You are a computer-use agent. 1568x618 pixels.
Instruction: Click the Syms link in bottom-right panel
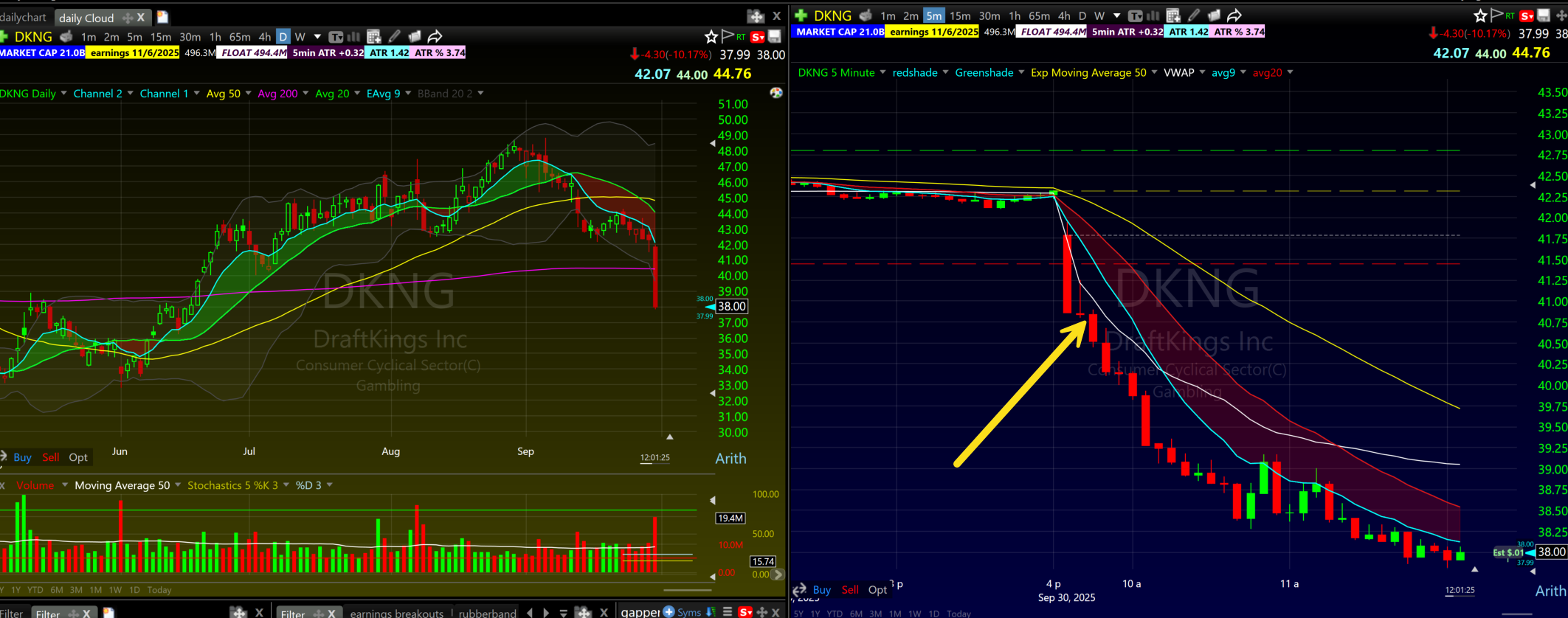(x=689, y=612)
